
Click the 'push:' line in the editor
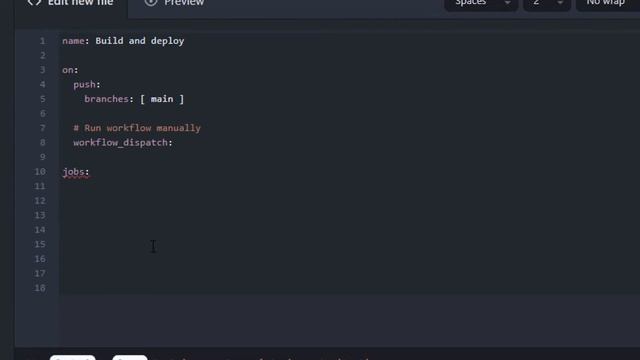(x=87, y=84)
